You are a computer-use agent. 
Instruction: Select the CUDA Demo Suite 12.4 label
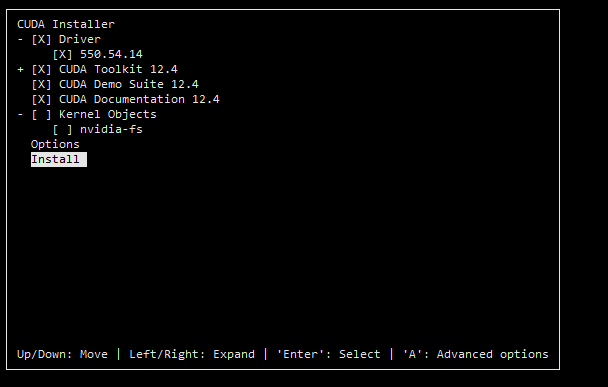[x=128, y=84]
